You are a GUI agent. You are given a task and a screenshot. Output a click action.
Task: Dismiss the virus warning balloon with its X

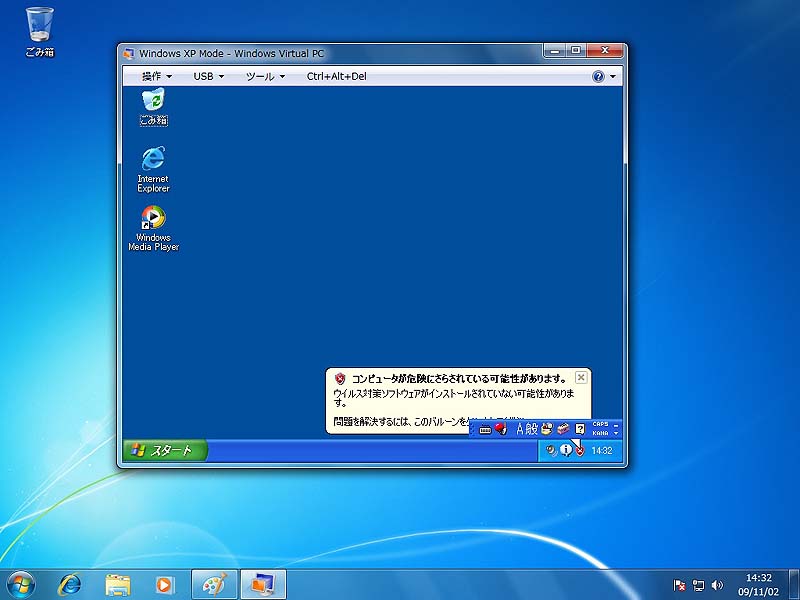pos(581,377)
